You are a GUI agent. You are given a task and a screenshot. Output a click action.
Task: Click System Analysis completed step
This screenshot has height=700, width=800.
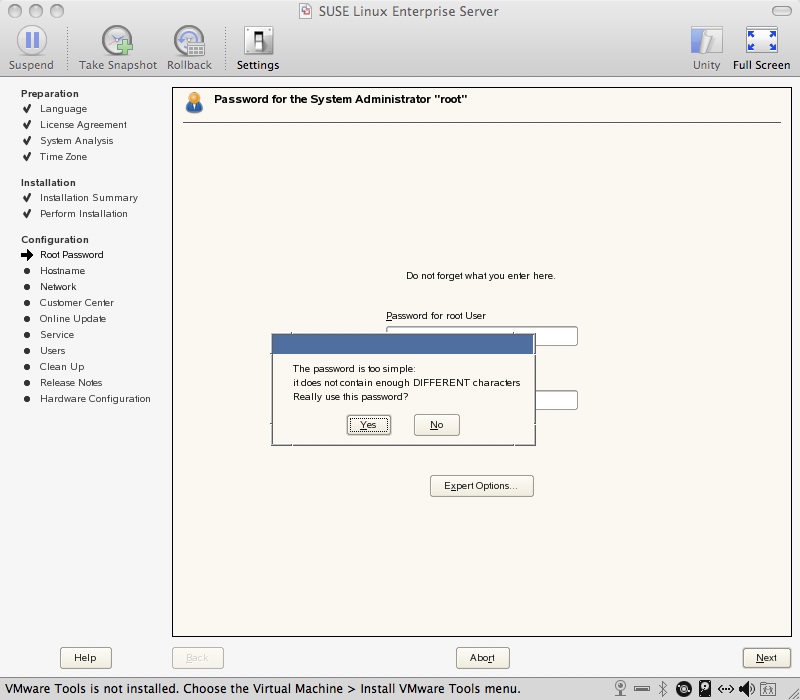(x=77, y=141)
